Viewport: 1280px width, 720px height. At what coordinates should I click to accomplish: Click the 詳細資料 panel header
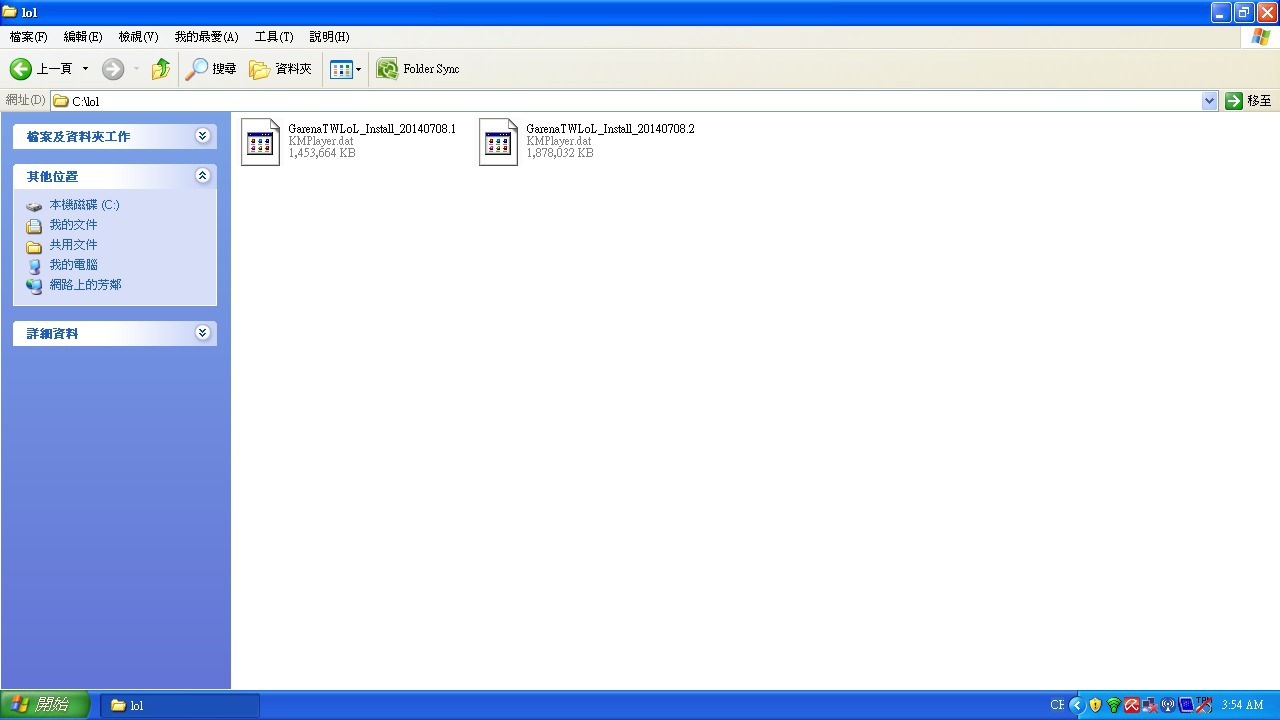(x=115, y=333)
